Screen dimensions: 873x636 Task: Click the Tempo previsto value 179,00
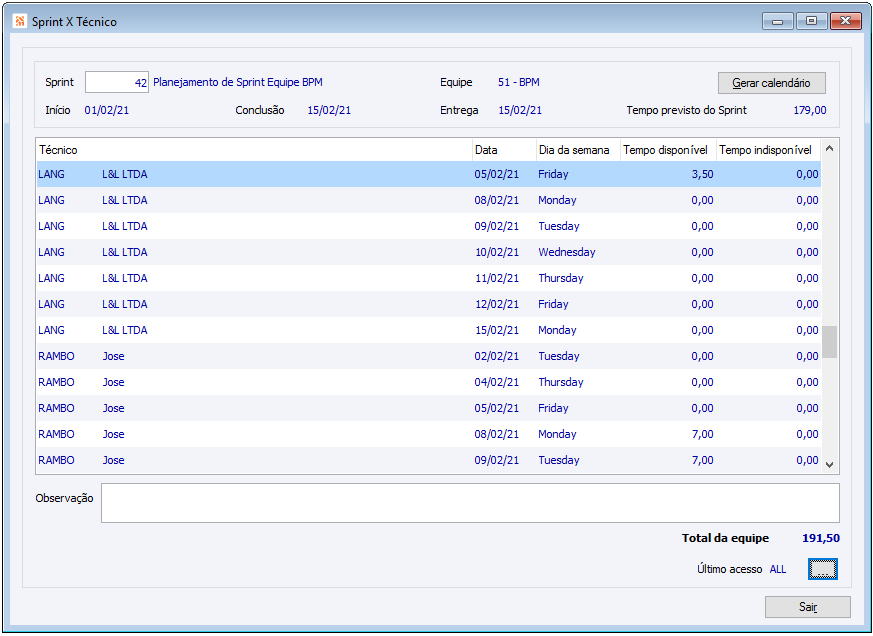(x=810, y=110)
